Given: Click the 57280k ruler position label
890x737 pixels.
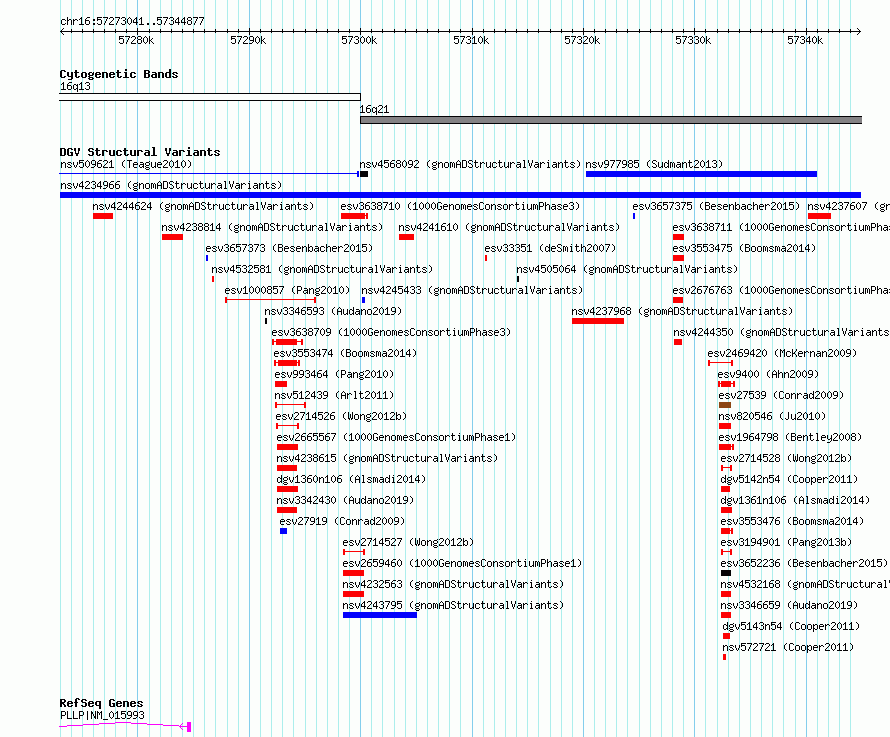Looking at the screenshot, I should (136, 40).
